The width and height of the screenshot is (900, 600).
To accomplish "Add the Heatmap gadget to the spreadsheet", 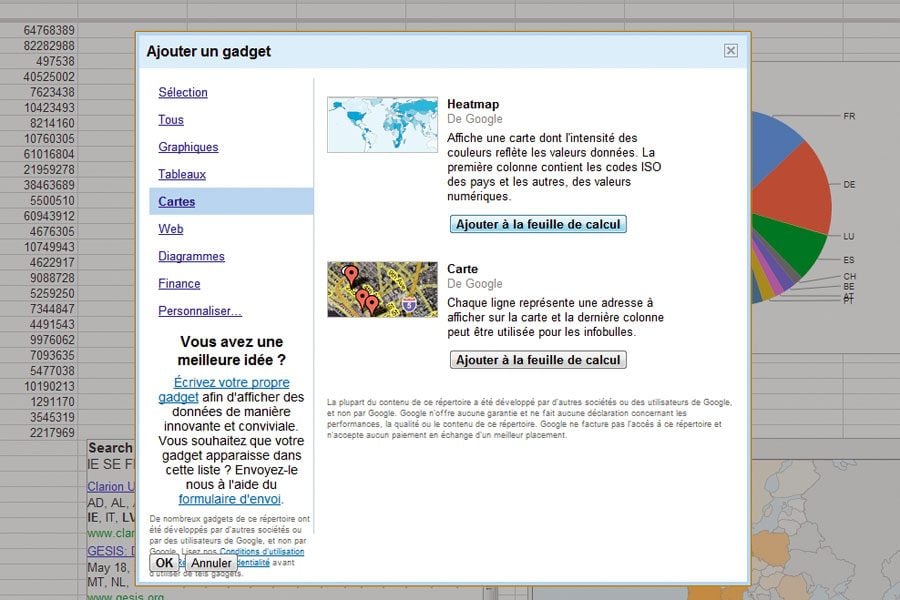I will [538, 225].
